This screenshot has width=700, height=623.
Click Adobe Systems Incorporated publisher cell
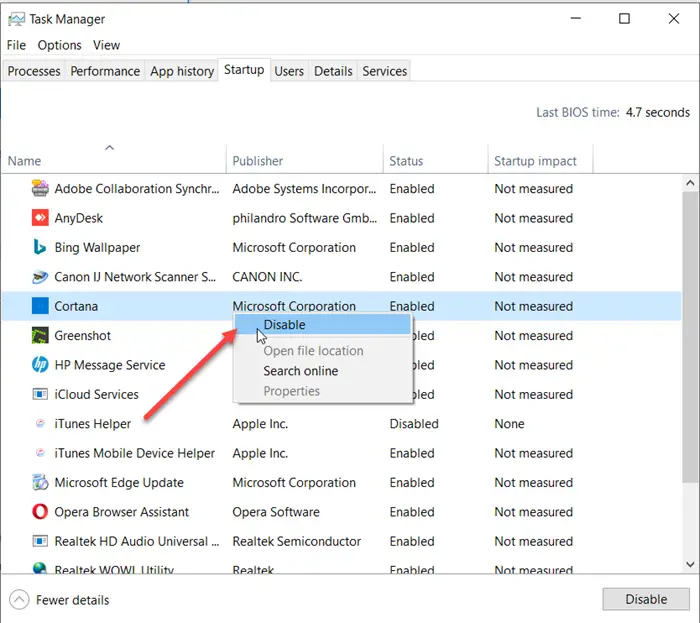[304, 189]
